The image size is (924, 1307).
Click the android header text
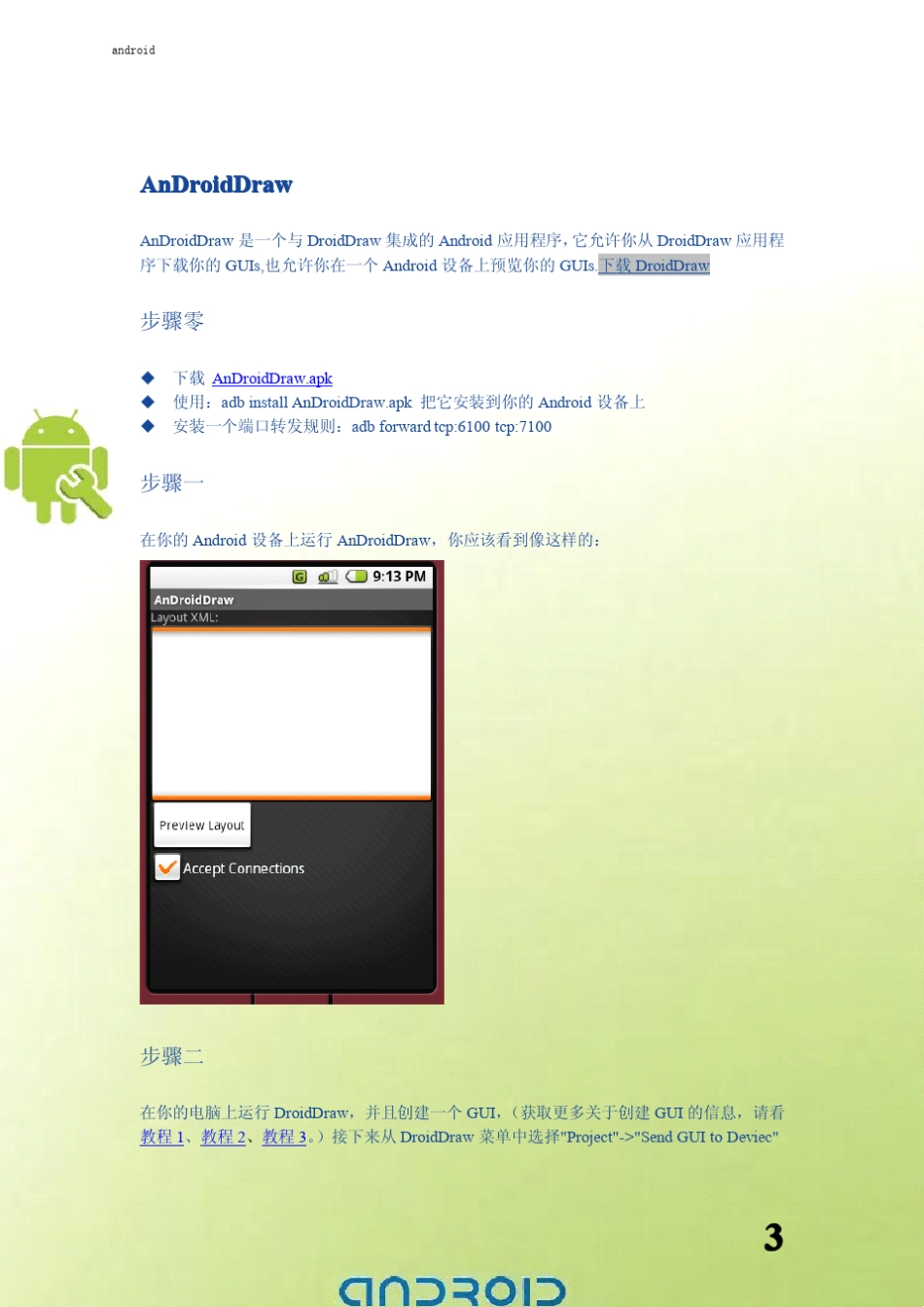click(133, 51)
